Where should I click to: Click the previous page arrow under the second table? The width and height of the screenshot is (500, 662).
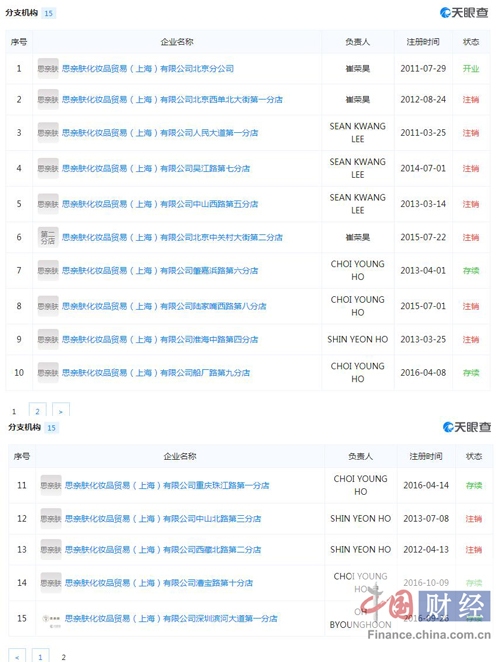pos(17,656)
